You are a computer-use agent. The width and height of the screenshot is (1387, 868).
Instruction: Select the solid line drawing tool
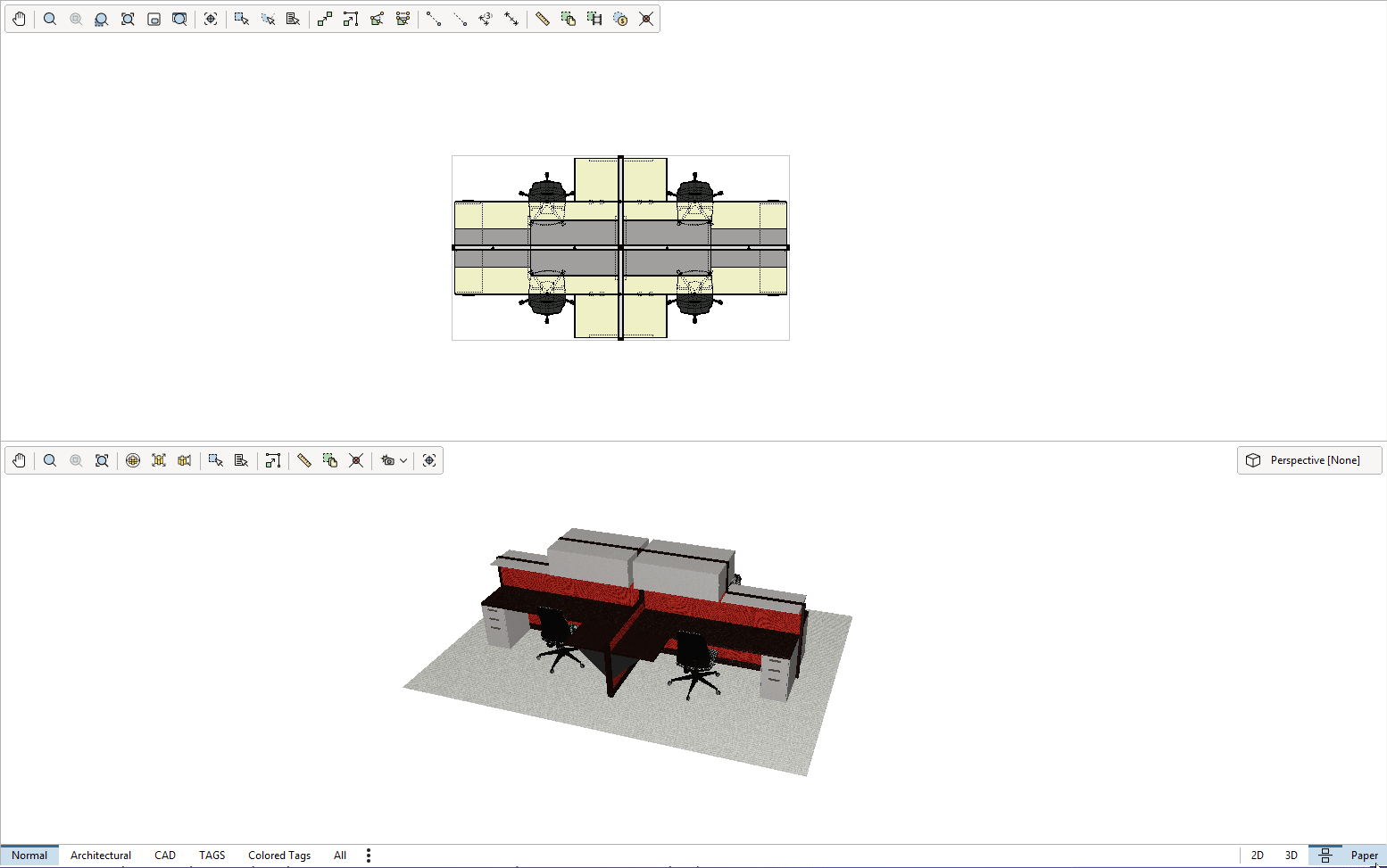434,19
